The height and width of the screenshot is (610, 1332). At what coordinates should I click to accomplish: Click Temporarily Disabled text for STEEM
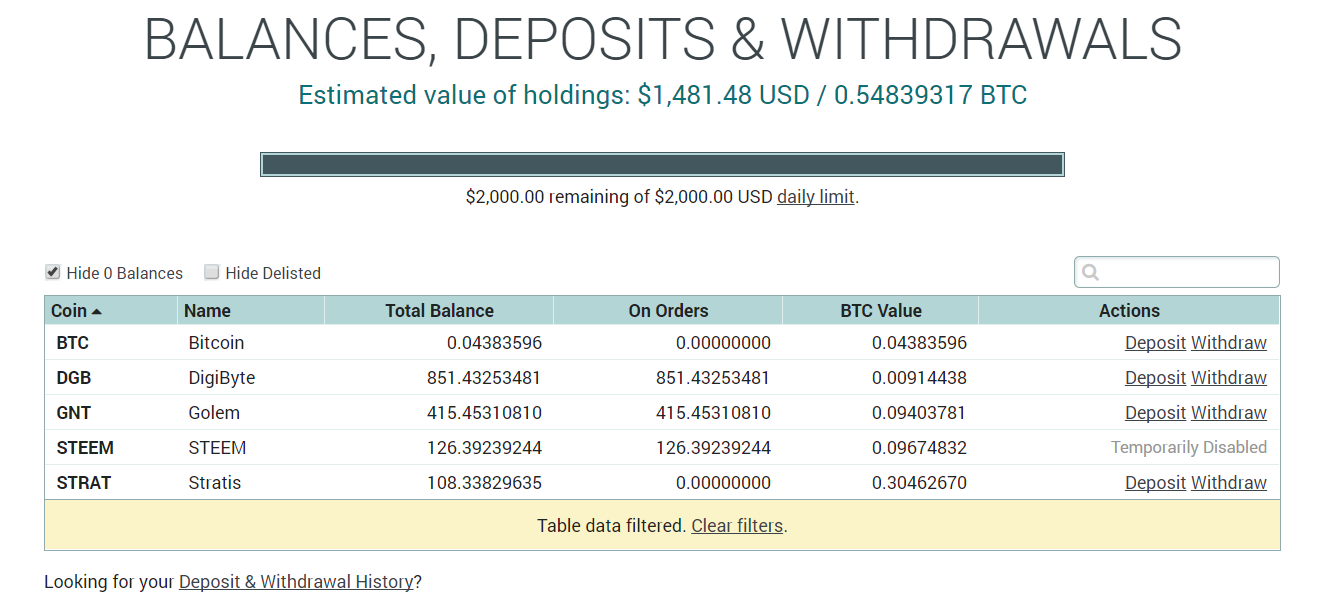click(1189, 448)
